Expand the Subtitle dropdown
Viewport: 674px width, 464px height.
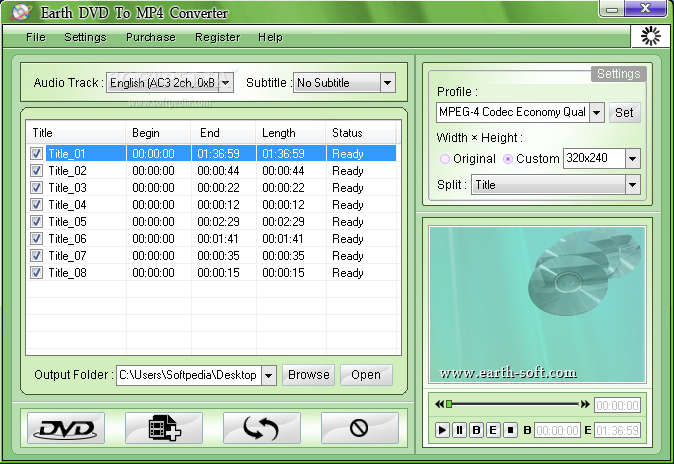coord(387,83)
